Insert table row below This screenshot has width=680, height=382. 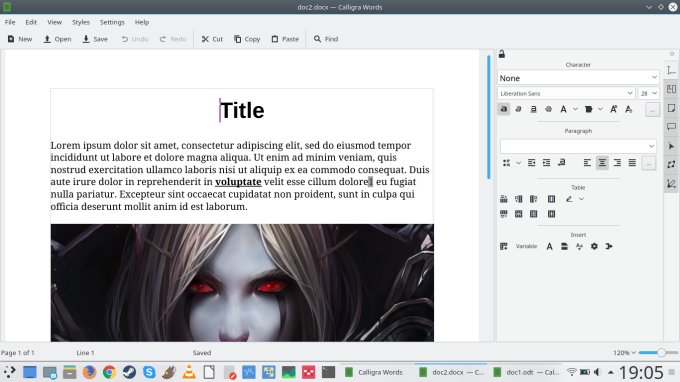point(503,214)
